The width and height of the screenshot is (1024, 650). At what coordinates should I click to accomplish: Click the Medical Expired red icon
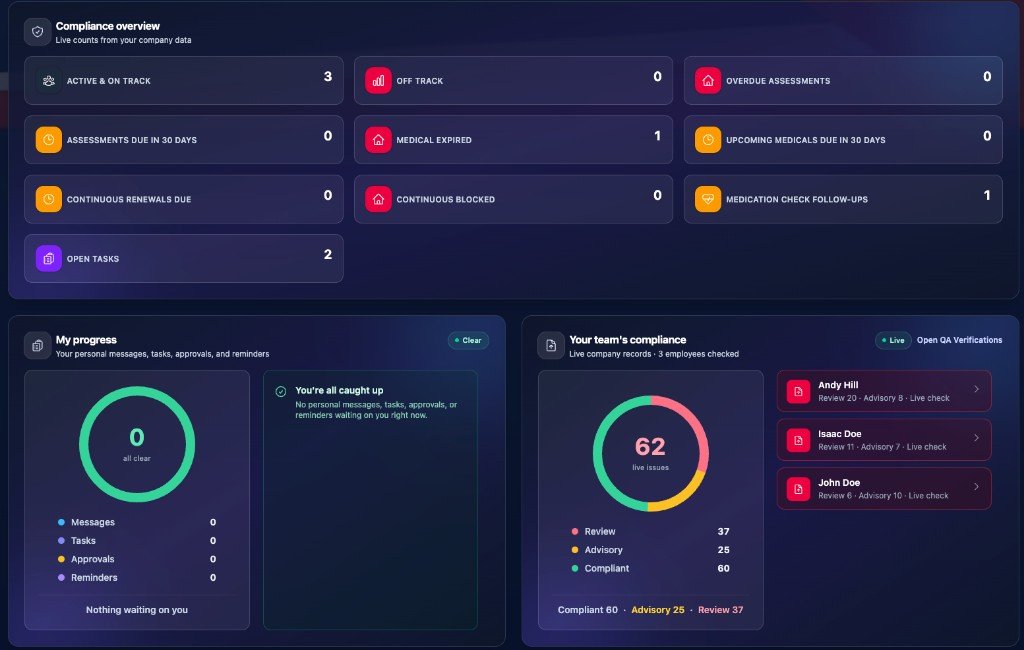click(x=378, y=140)
